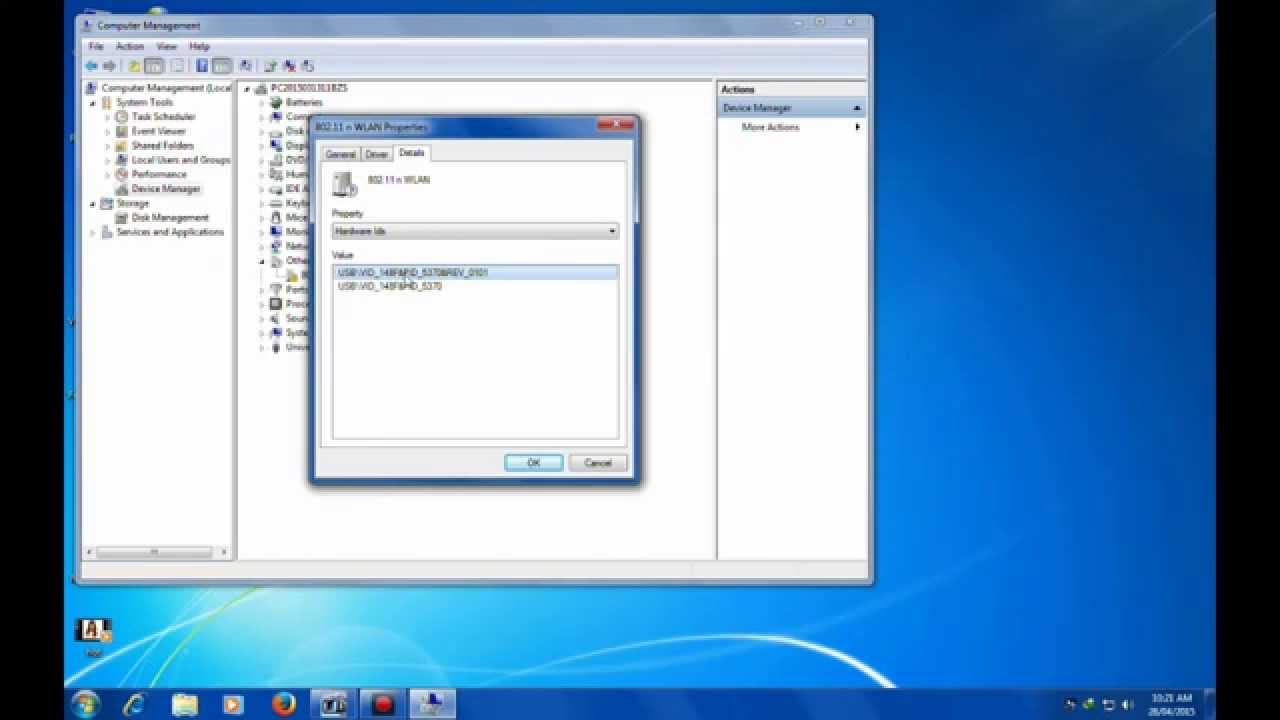Screen dimensions: 1280x720
Task: Open the Action menu
Action: pos(130,47)
